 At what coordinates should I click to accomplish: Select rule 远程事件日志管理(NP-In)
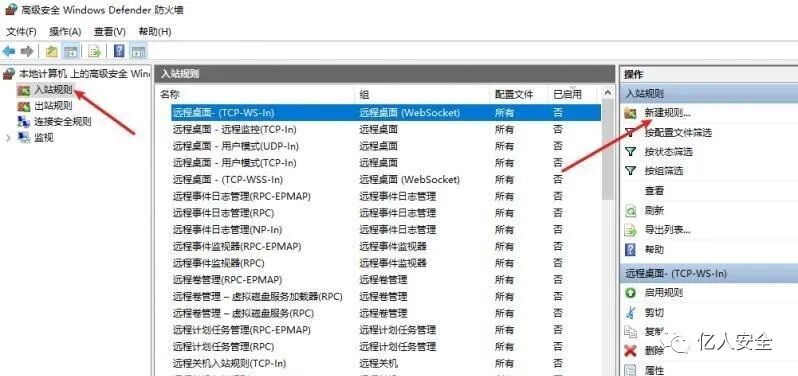tap(386, 229)
